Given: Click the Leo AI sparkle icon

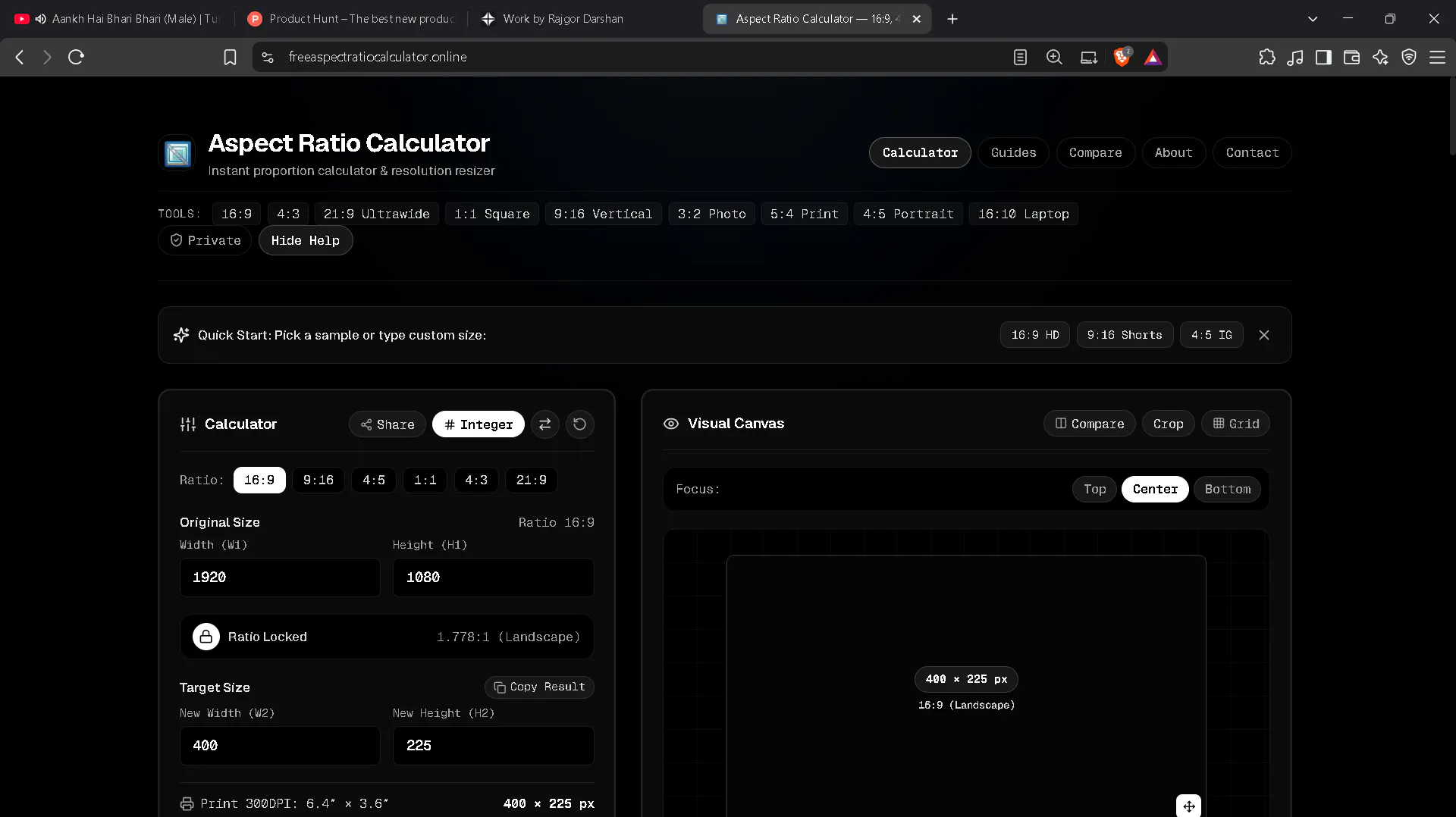Looking at the screenshot, I should pos(1380,57).
